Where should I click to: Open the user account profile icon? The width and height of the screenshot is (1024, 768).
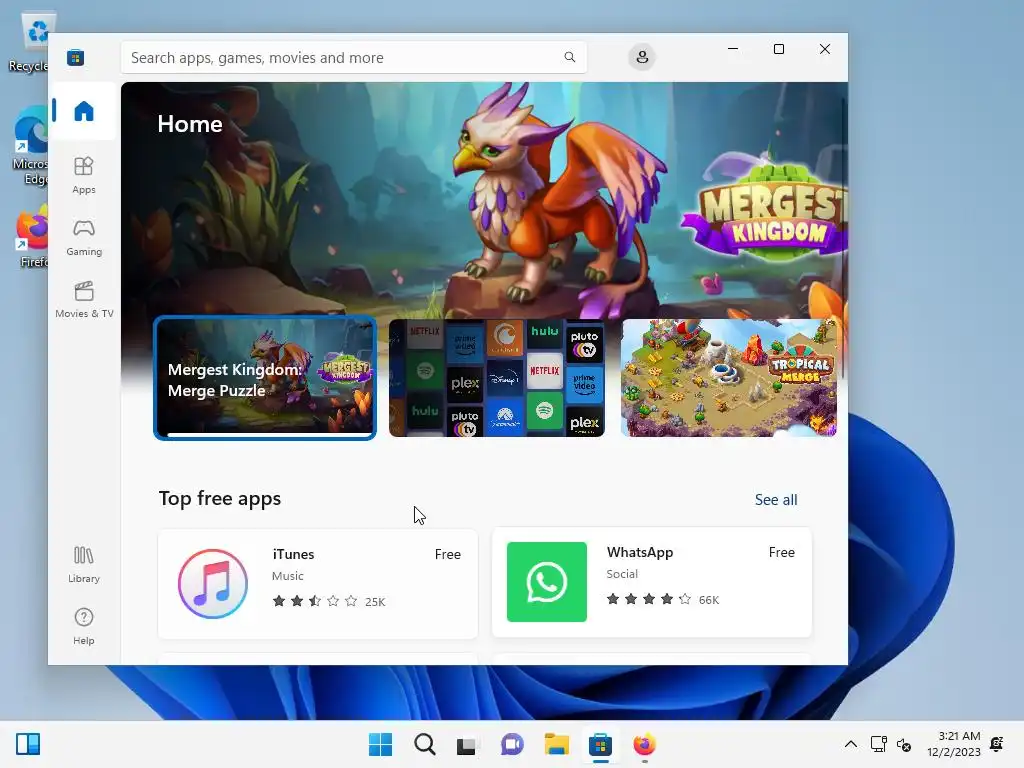[x=642, y=57]
